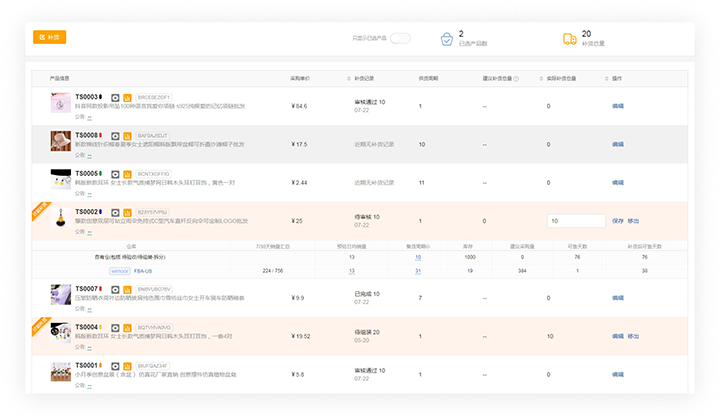Image resolution: width=720 pixels, height=416 pixels.
Task: Sort by the 补货记录 column header
Action: (366, 78)
